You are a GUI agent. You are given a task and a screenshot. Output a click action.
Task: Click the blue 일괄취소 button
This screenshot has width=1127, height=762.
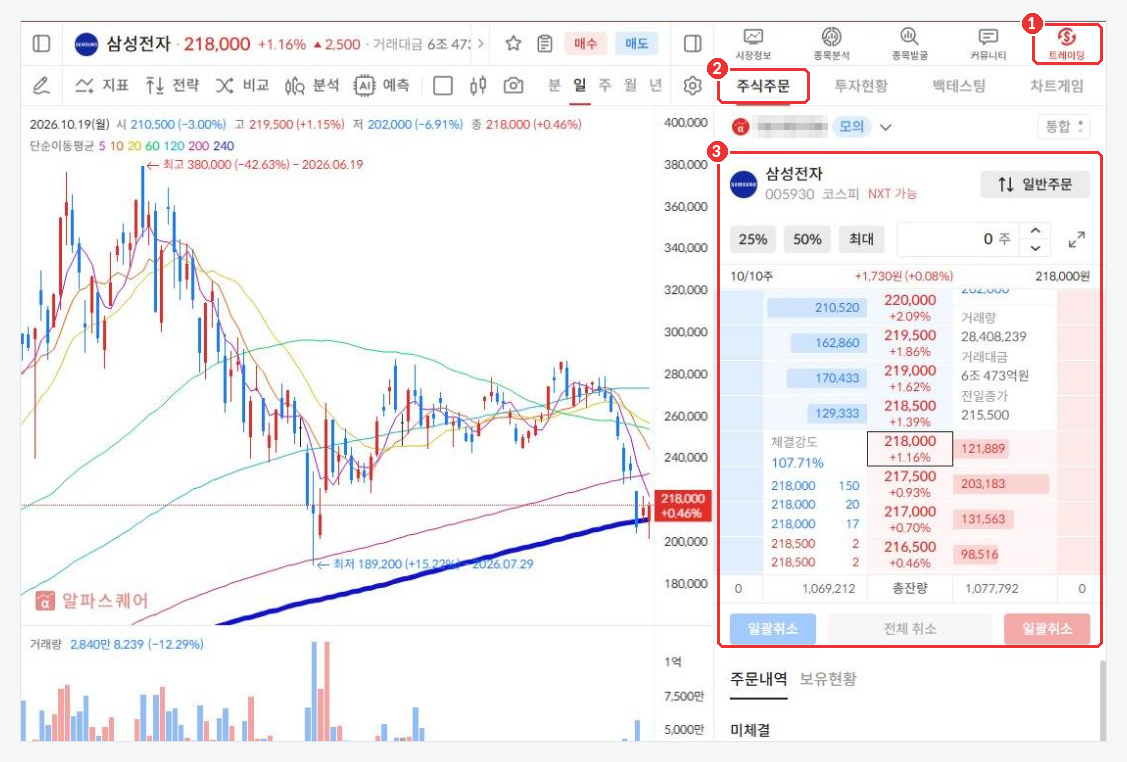point(773,629)
